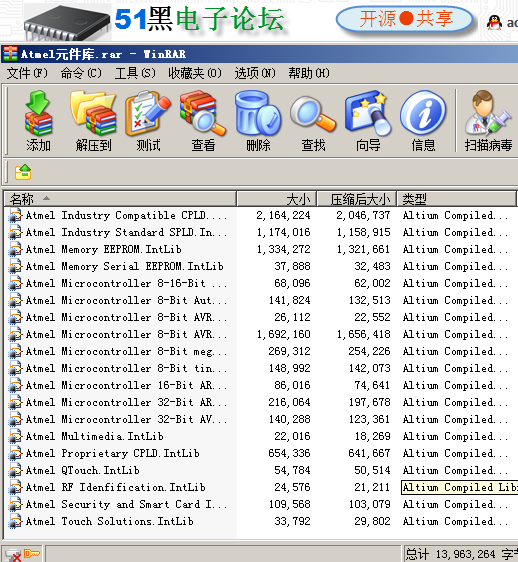Screen dimensions: 518x562
Task: Click the file icon of Atmel Memory EEPROM.IntLib
Action: [x=15, y=249]
